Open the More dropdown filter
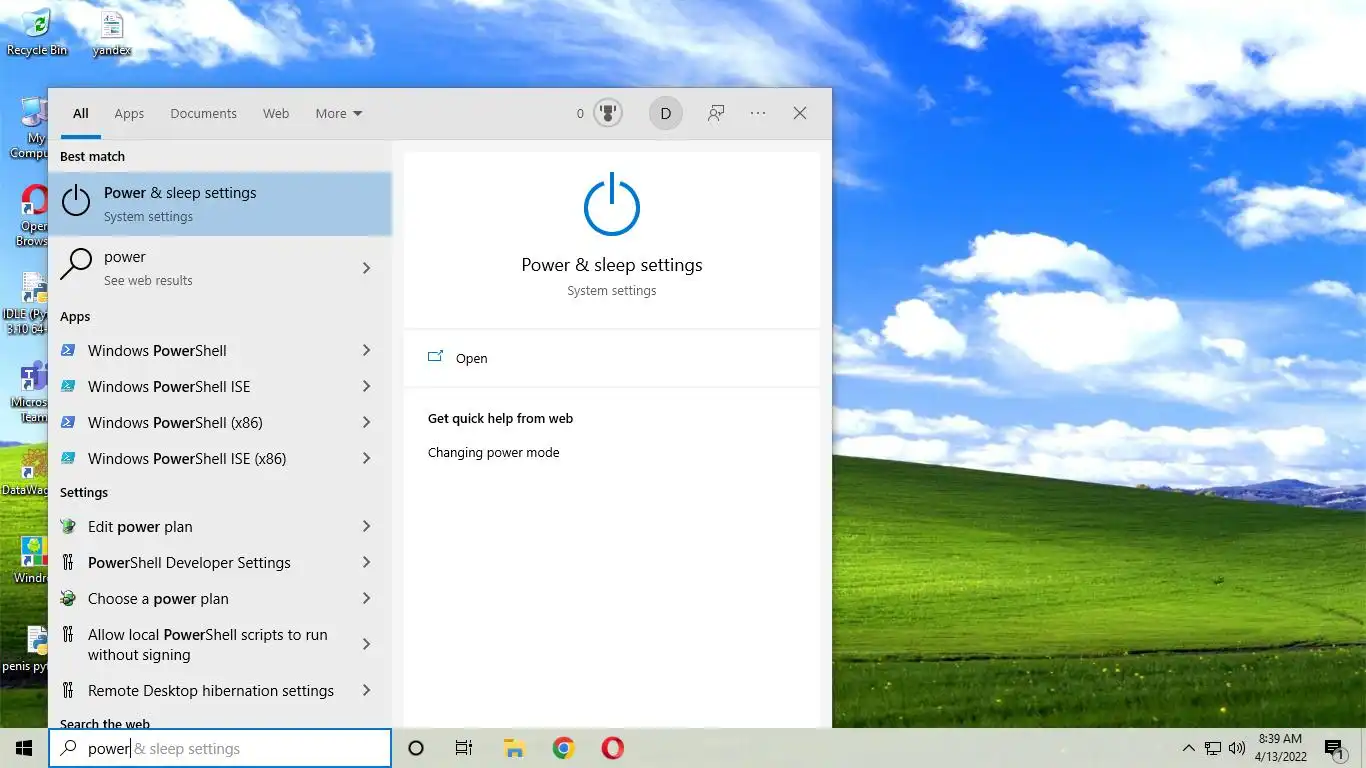 point(339,113)
